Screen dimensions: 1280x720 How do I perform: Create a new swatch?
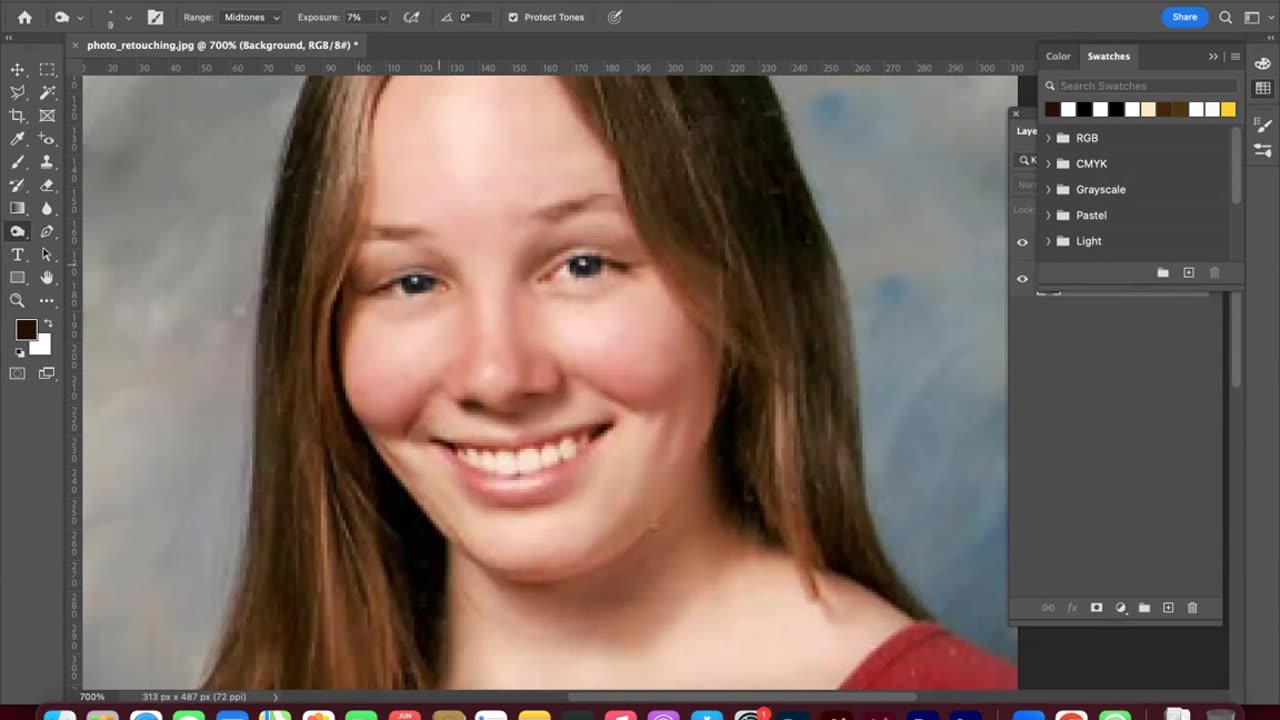(1188, 273)
